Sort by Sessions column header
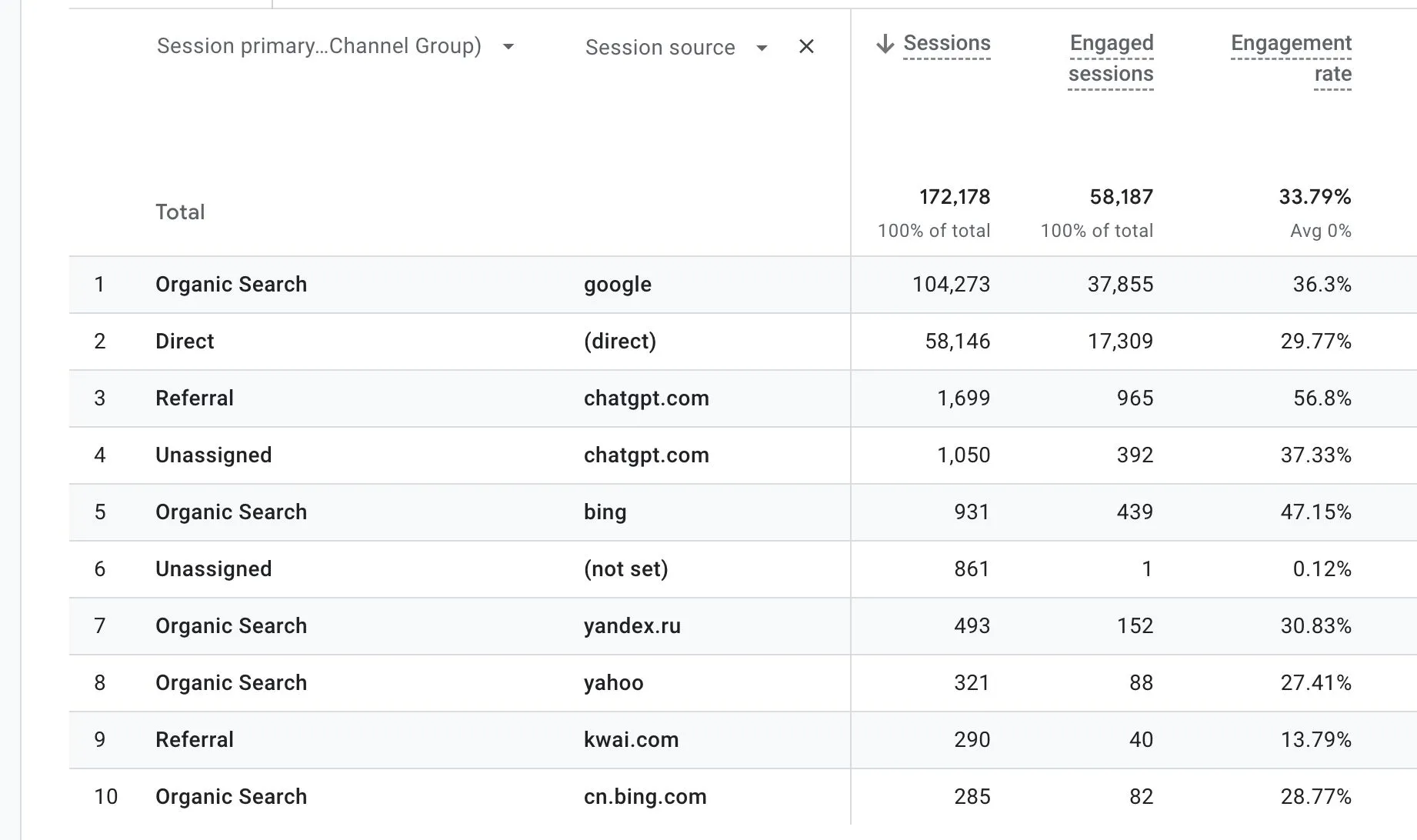Image resolution: width=1417 pixels, height=840 pixels. (947, 43)
